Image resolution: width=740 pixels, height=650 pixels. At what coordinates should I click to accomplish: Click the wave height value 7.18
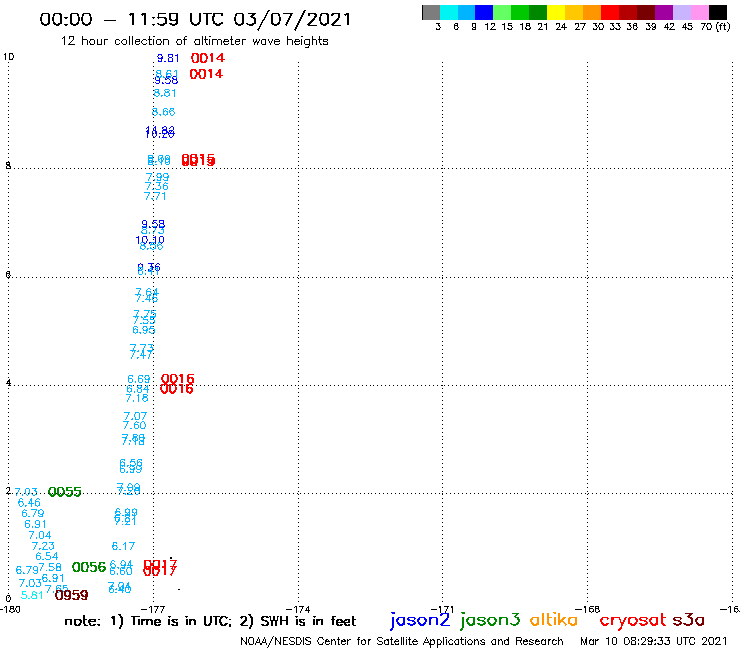[137, 398]
